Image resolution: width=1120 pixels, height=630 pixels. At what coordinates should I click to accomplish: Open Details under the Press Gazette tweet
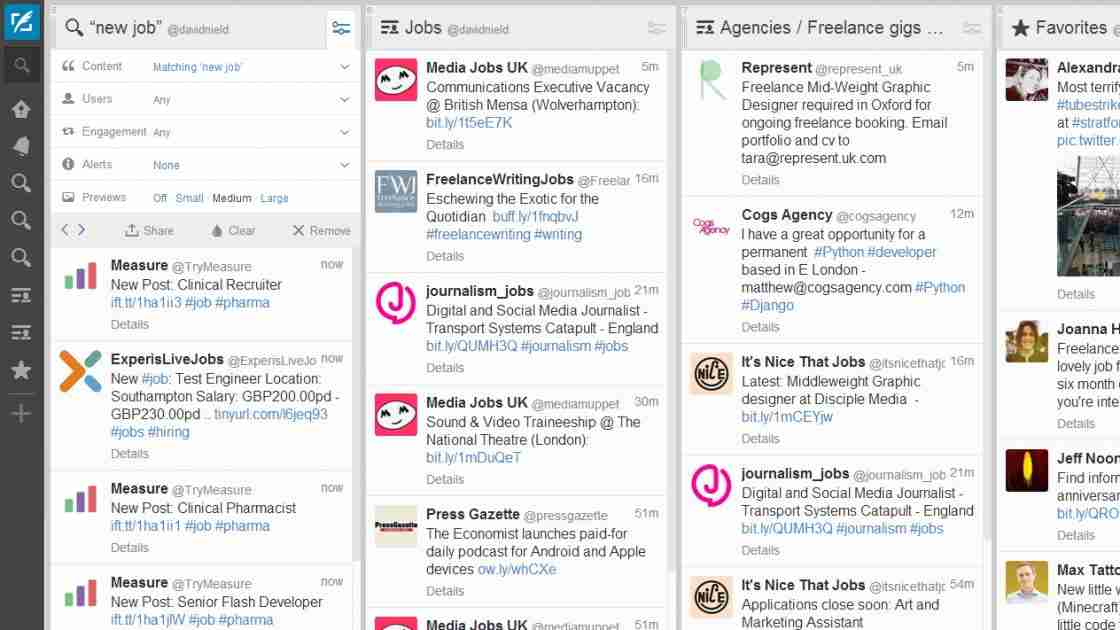(445, 591)
